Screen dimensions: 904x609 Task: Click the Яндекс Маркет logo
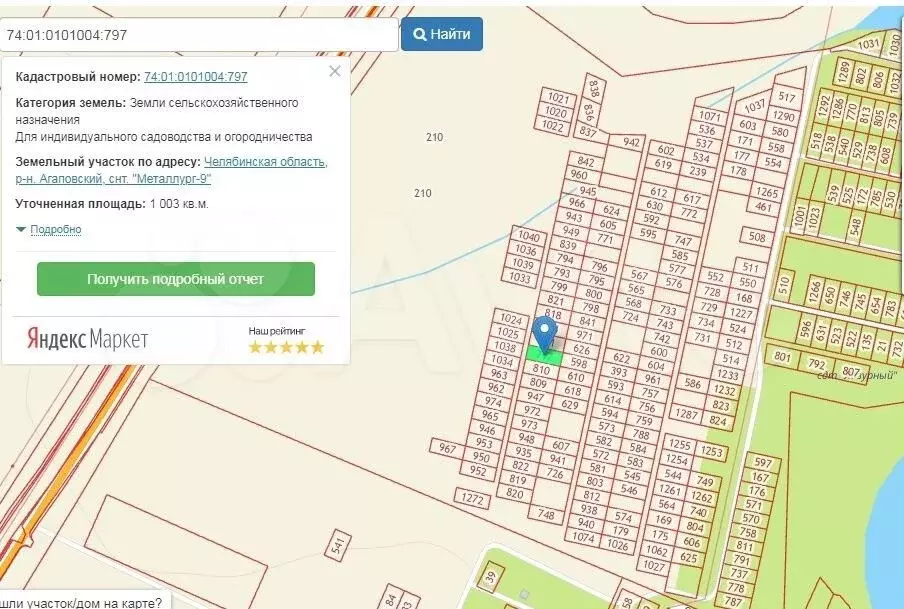(88, 338)
